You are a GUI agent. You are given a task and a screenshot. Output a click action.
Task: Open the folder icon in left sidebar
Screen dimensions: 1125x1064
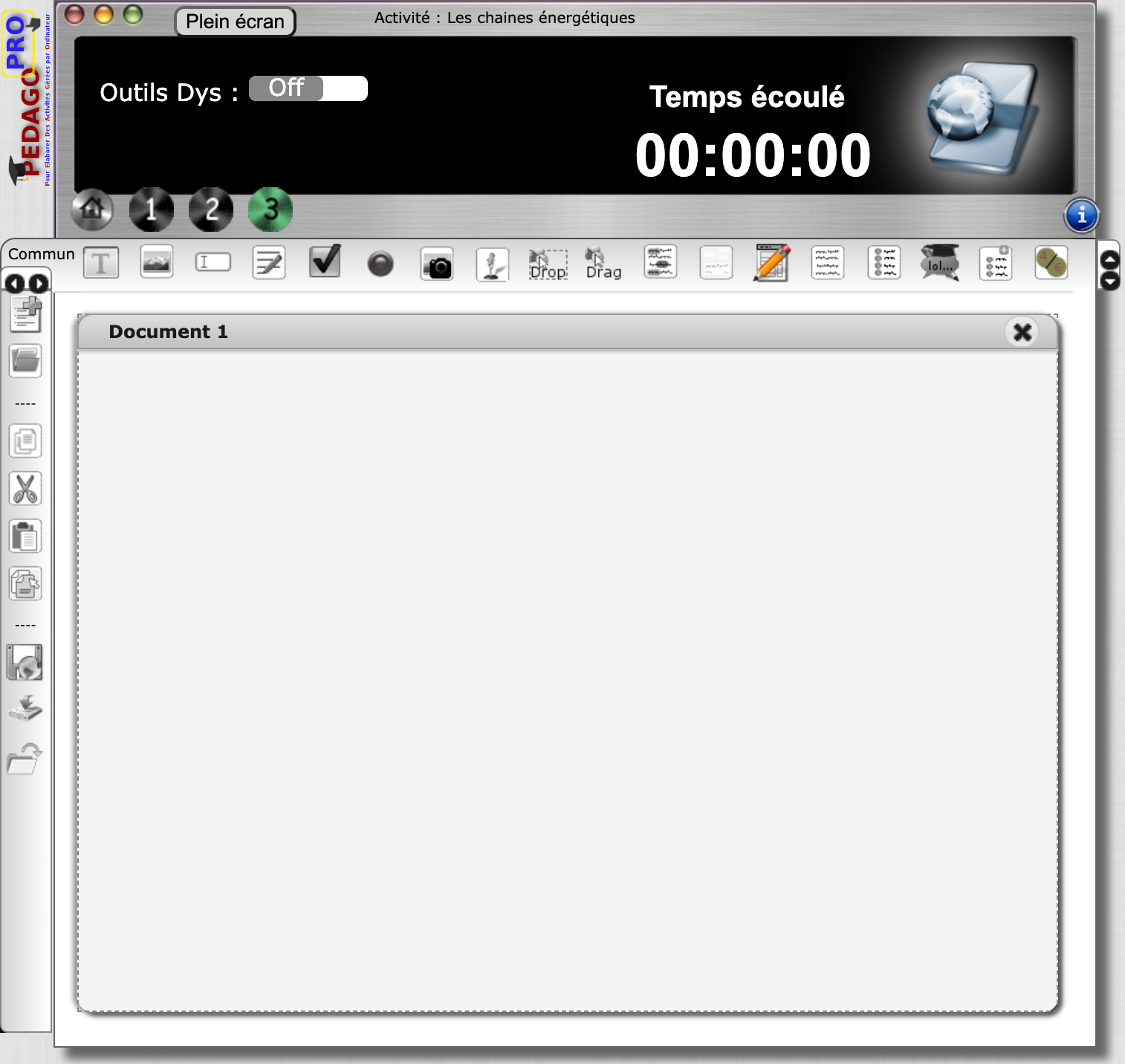pyautogui.click(x=25, y=361)
